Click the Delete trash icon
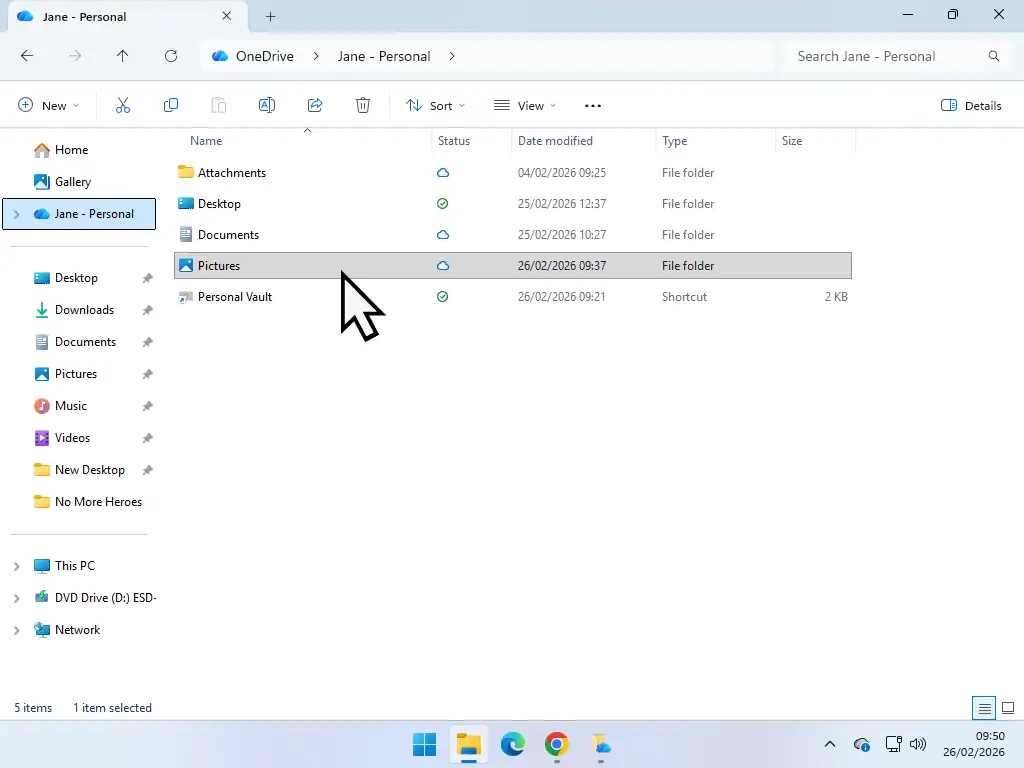Image resolution: width=1024 pixels, height=768 pixels. point(362,105)
